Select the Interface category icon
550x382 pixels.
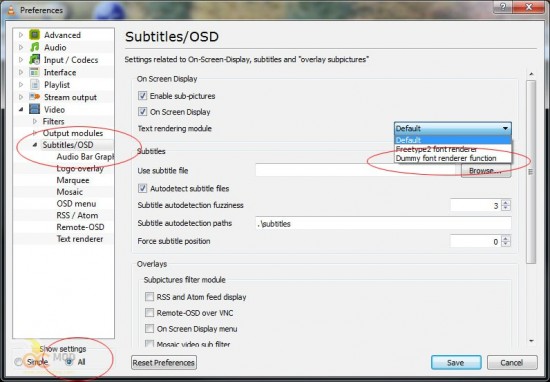(34, 72)
